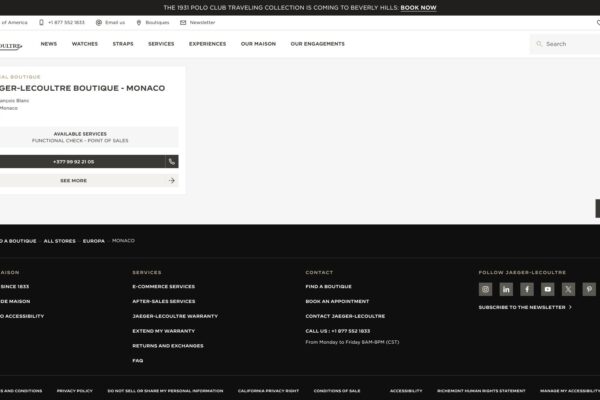
Task: Click All Stores breadcrumb
Action: pyautogui.click(x=60, y=241)
